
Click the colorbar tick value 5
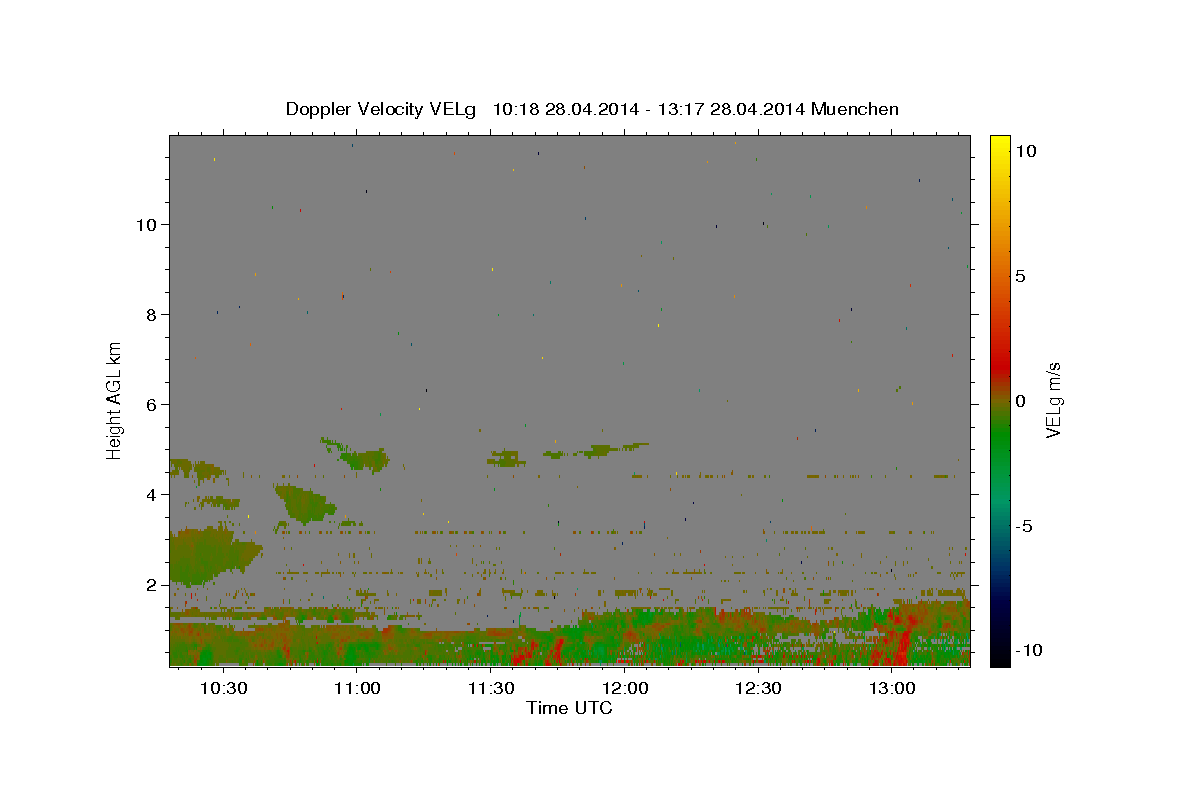1021,276
